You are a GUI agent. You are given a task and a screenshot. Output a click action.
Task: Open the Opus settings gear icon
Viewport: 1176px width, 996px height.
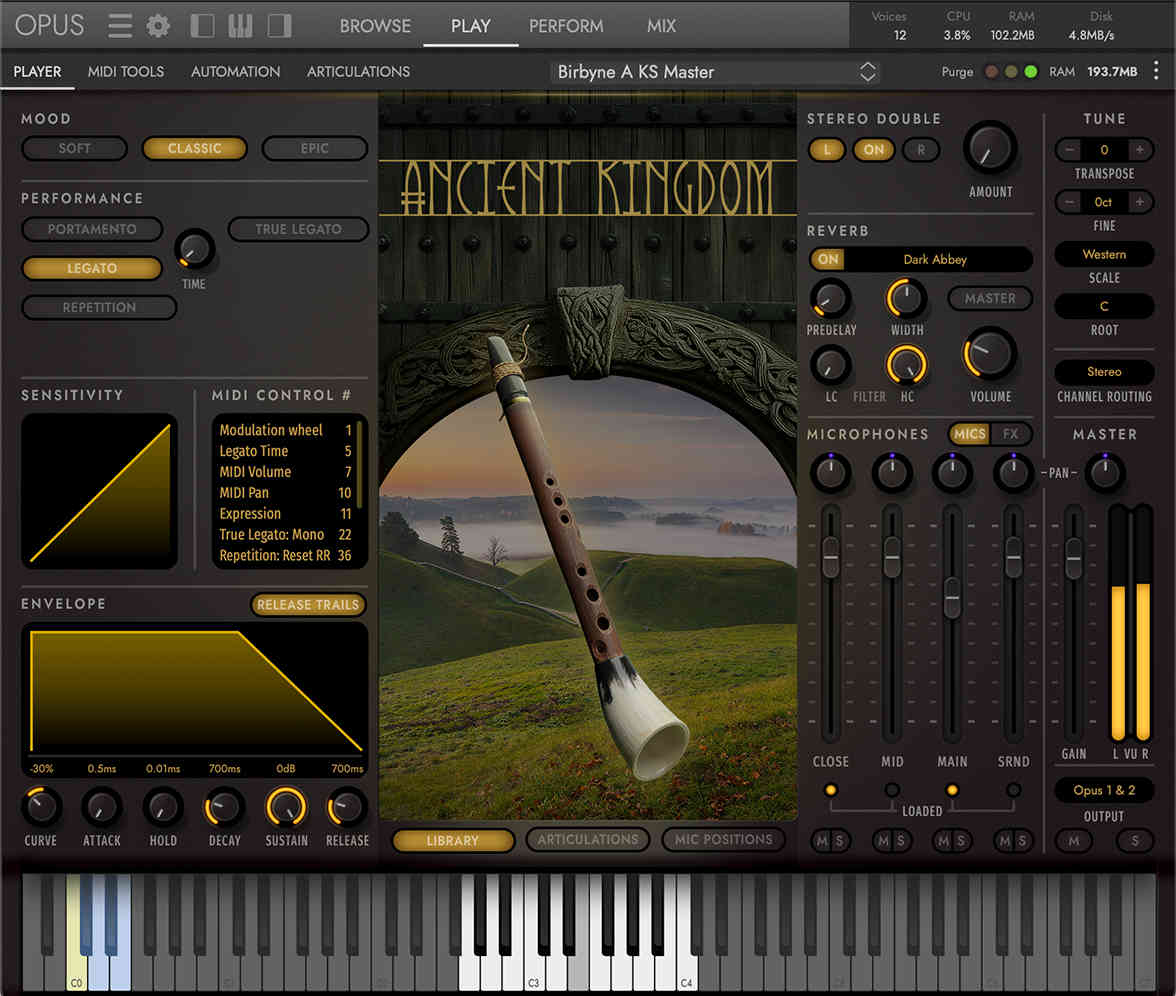click(x=157, y=26)
